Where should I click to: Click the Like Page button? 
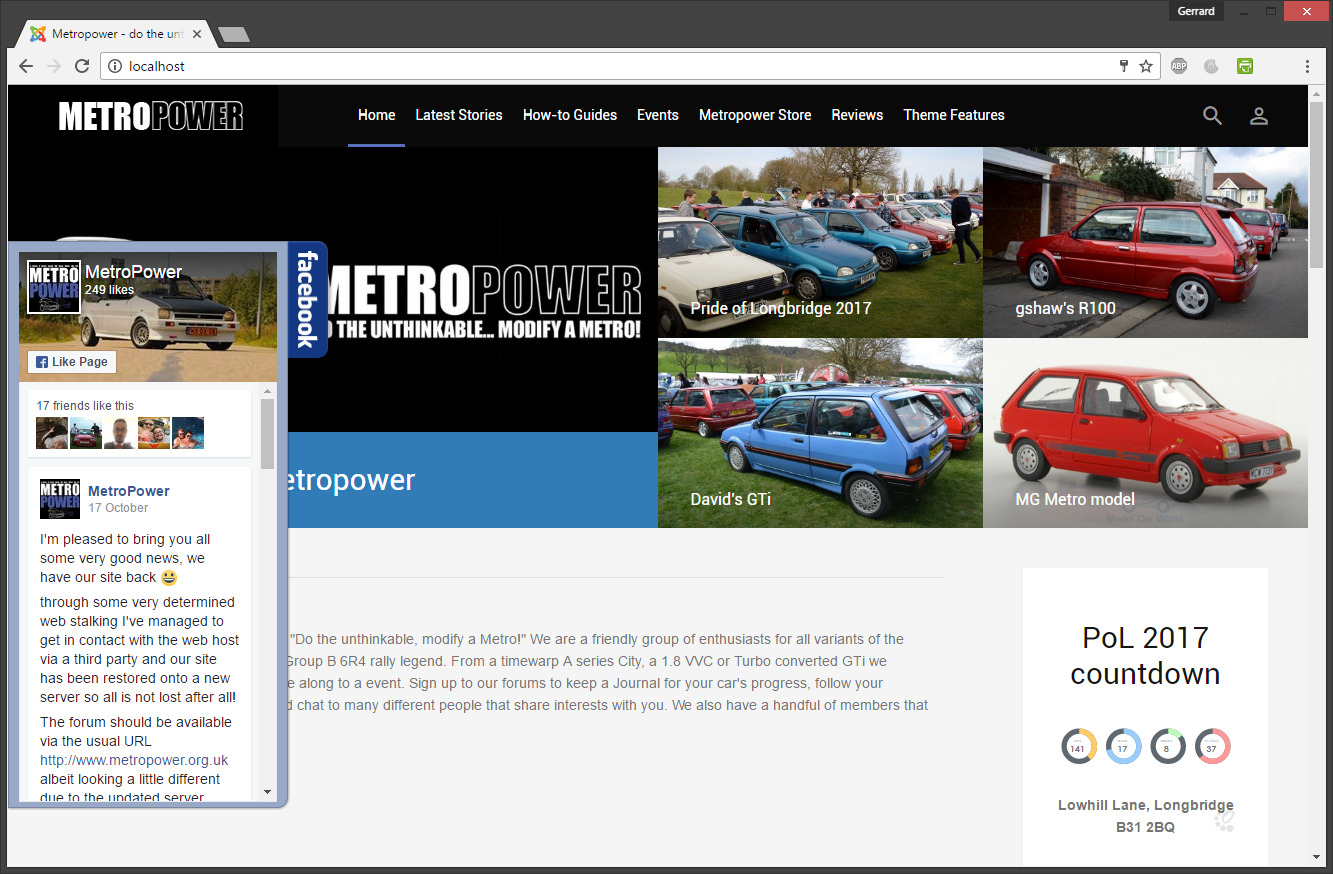pos(72,362)
